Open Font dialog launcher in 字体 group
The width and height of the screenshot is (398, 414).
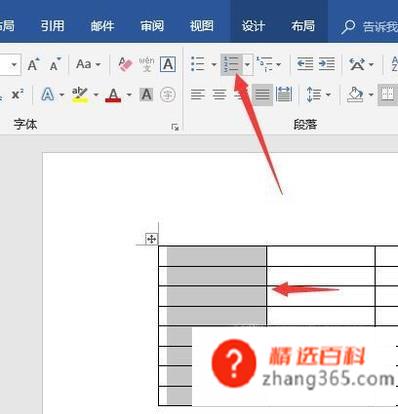(175, 127)
